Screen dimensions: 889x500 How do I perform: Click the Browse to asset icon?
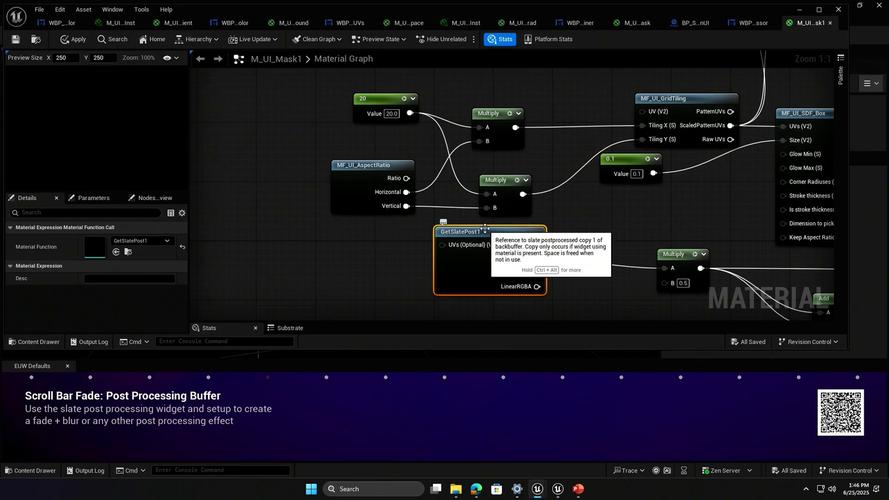36,39
